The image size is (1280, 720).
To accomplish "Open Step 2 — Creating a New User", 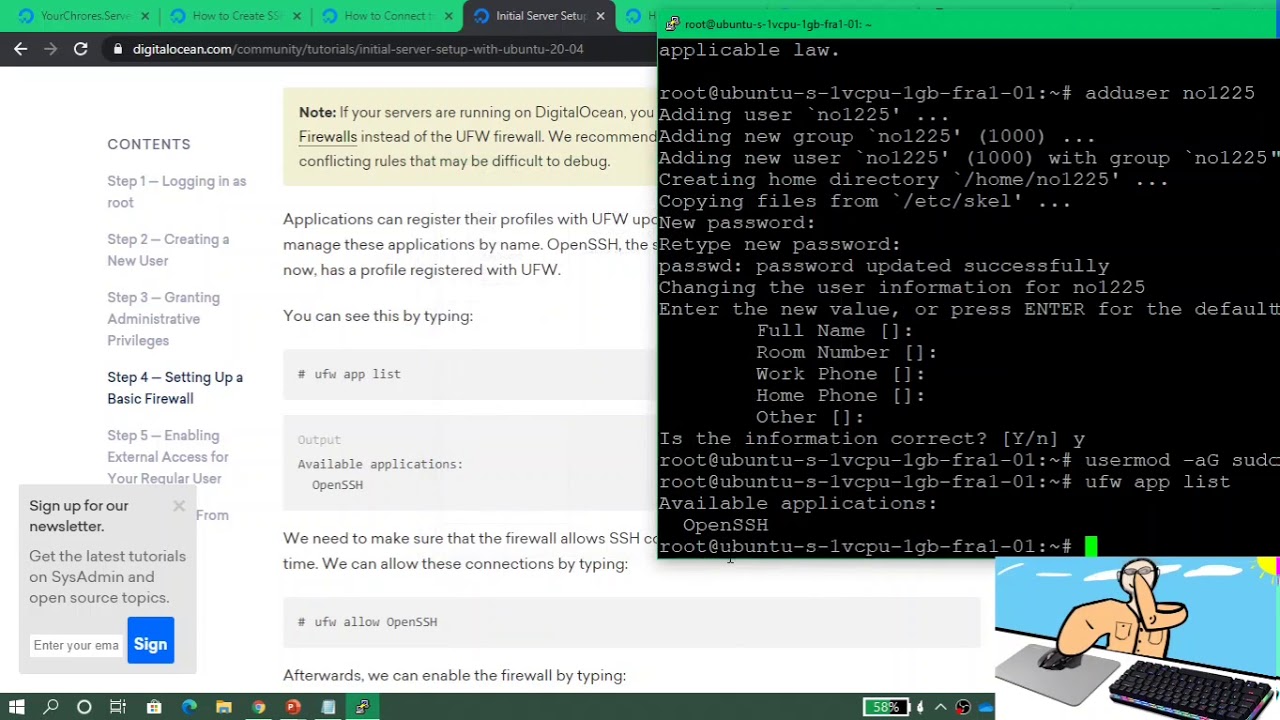I will (x=168, y=250).
